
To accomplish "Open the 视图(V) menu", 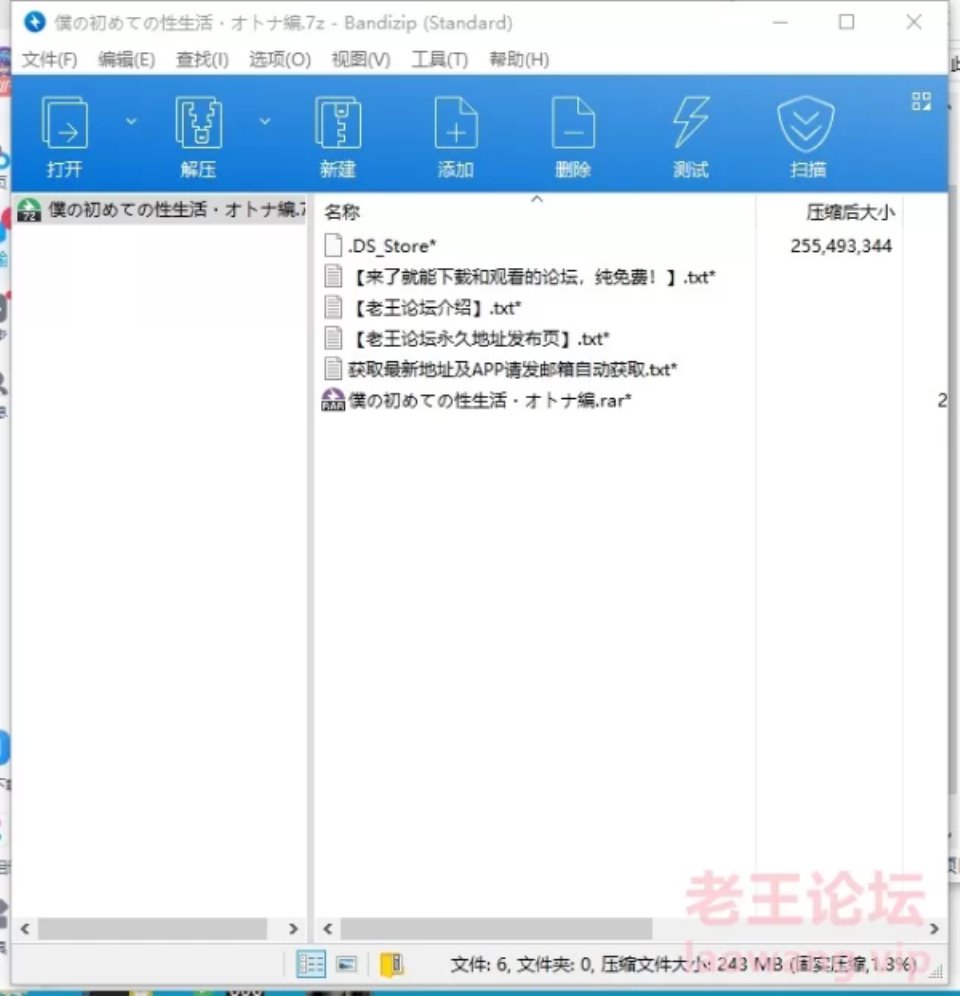I will (x=361, y=60).
